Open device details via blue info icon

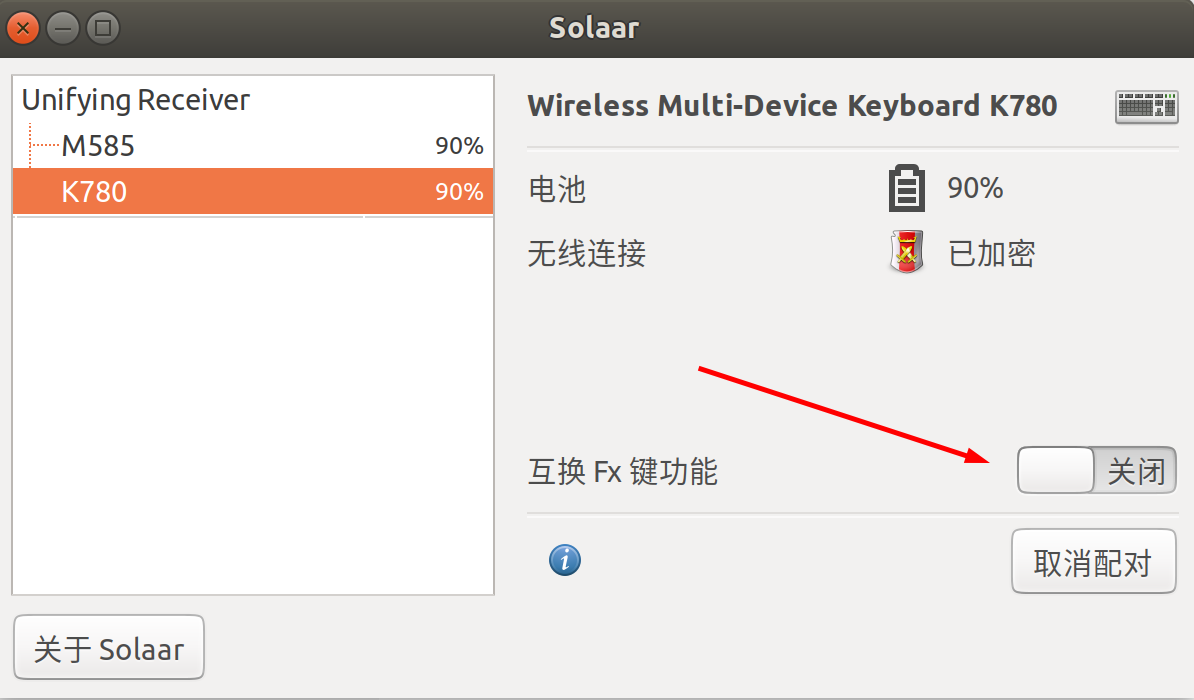click(564, 561)
